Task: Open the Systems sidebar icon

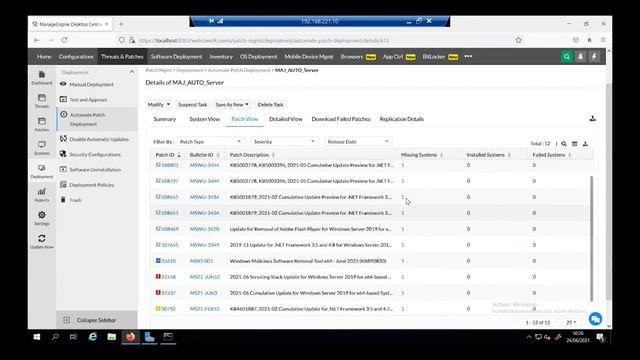Action: 42,145
